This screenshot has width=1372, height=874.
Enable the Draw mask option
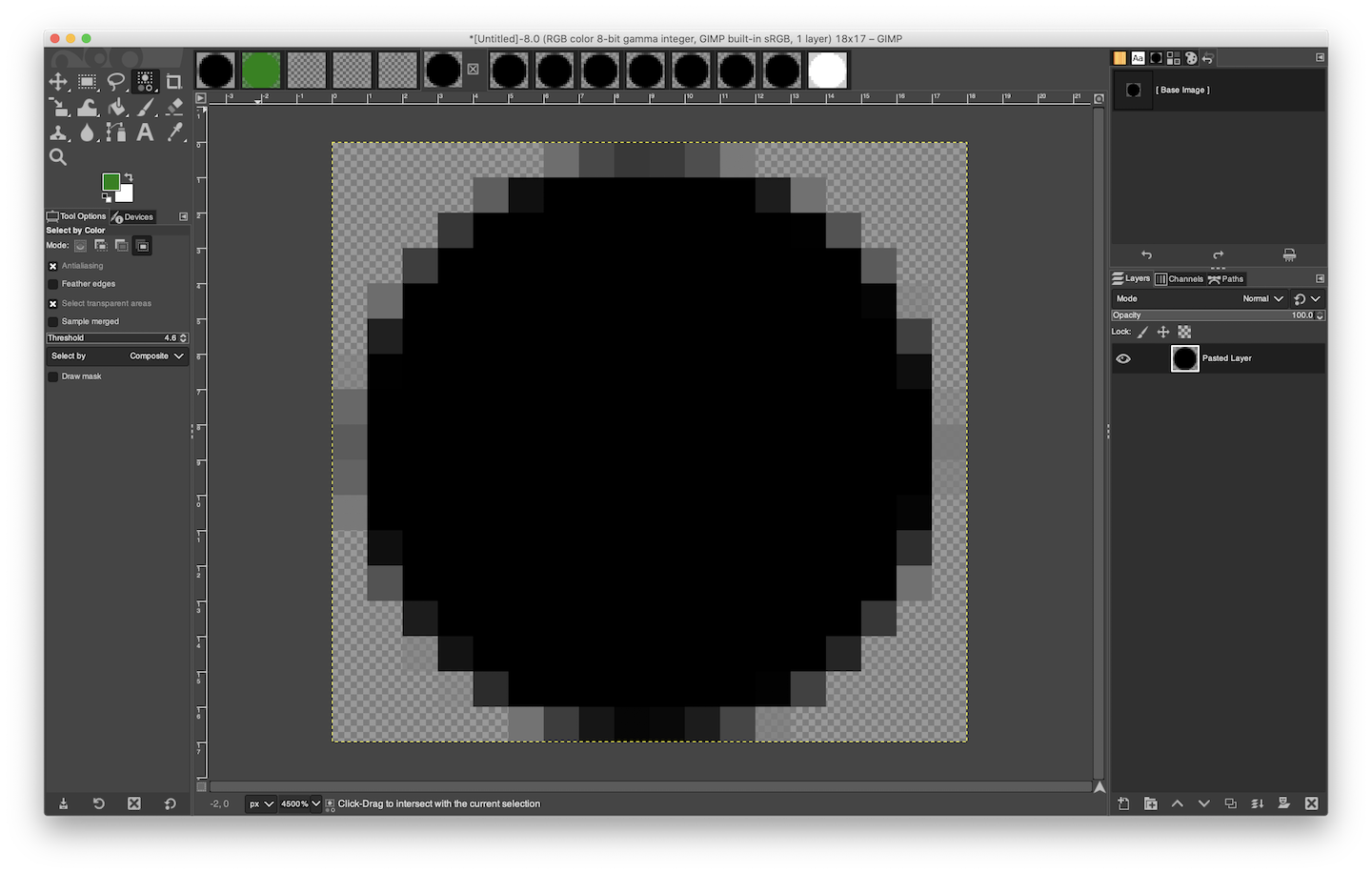coord(53,376)
